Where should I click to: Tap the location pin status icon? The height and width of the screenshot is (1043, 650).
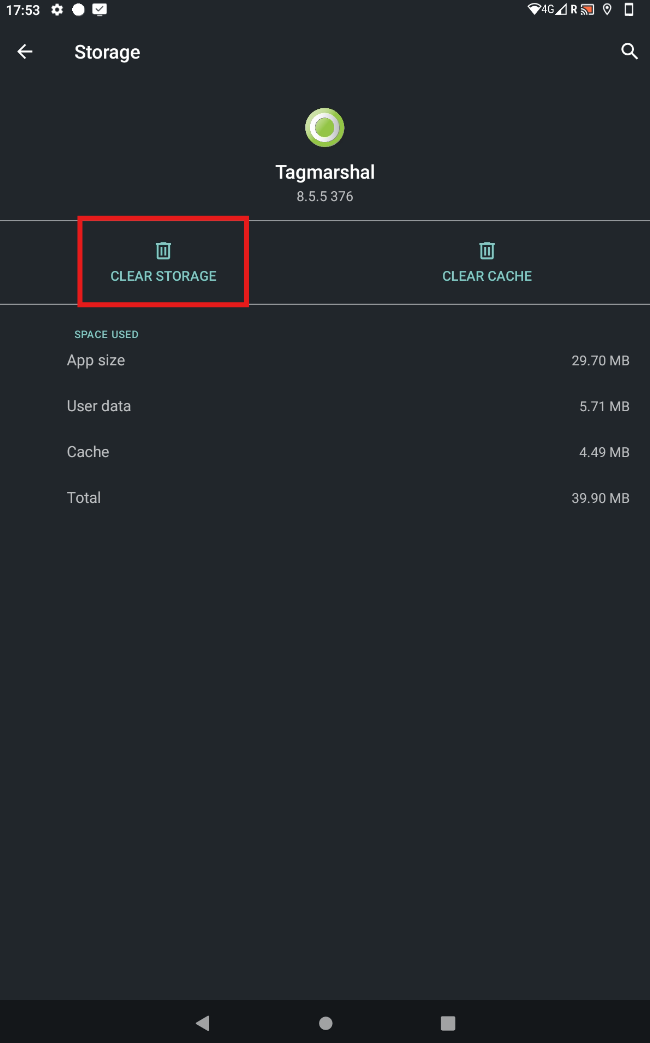(607, 9)
